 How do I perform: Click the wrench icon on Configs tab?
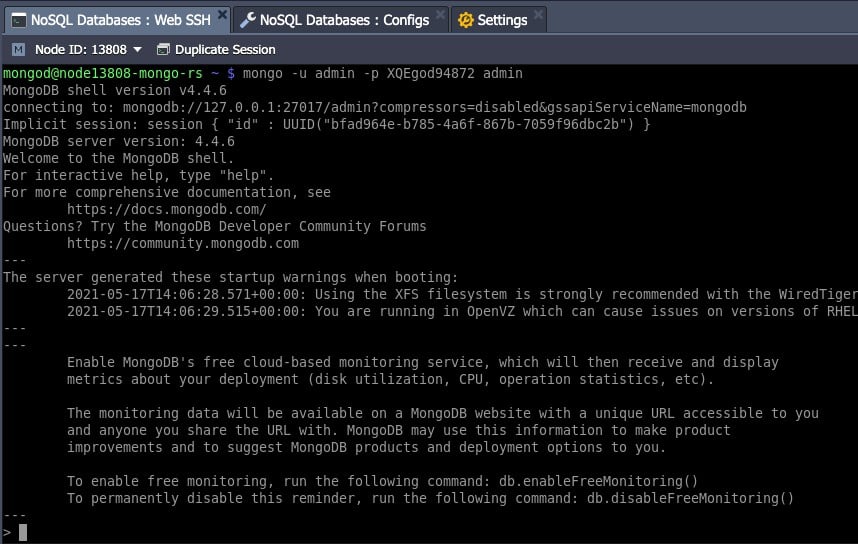point(248,20)
